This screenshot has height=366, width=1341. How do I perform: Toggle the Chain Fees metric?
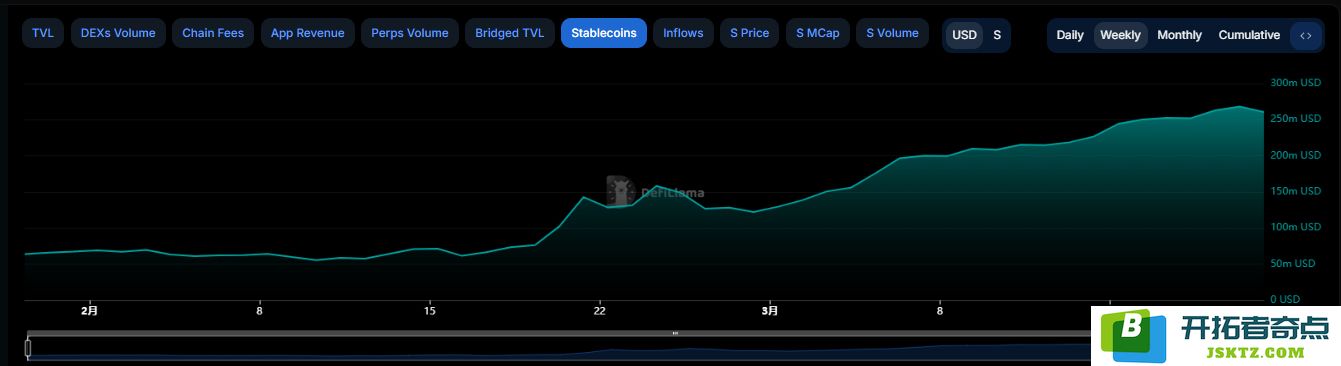pyautogui.click(x=213, y=33)
